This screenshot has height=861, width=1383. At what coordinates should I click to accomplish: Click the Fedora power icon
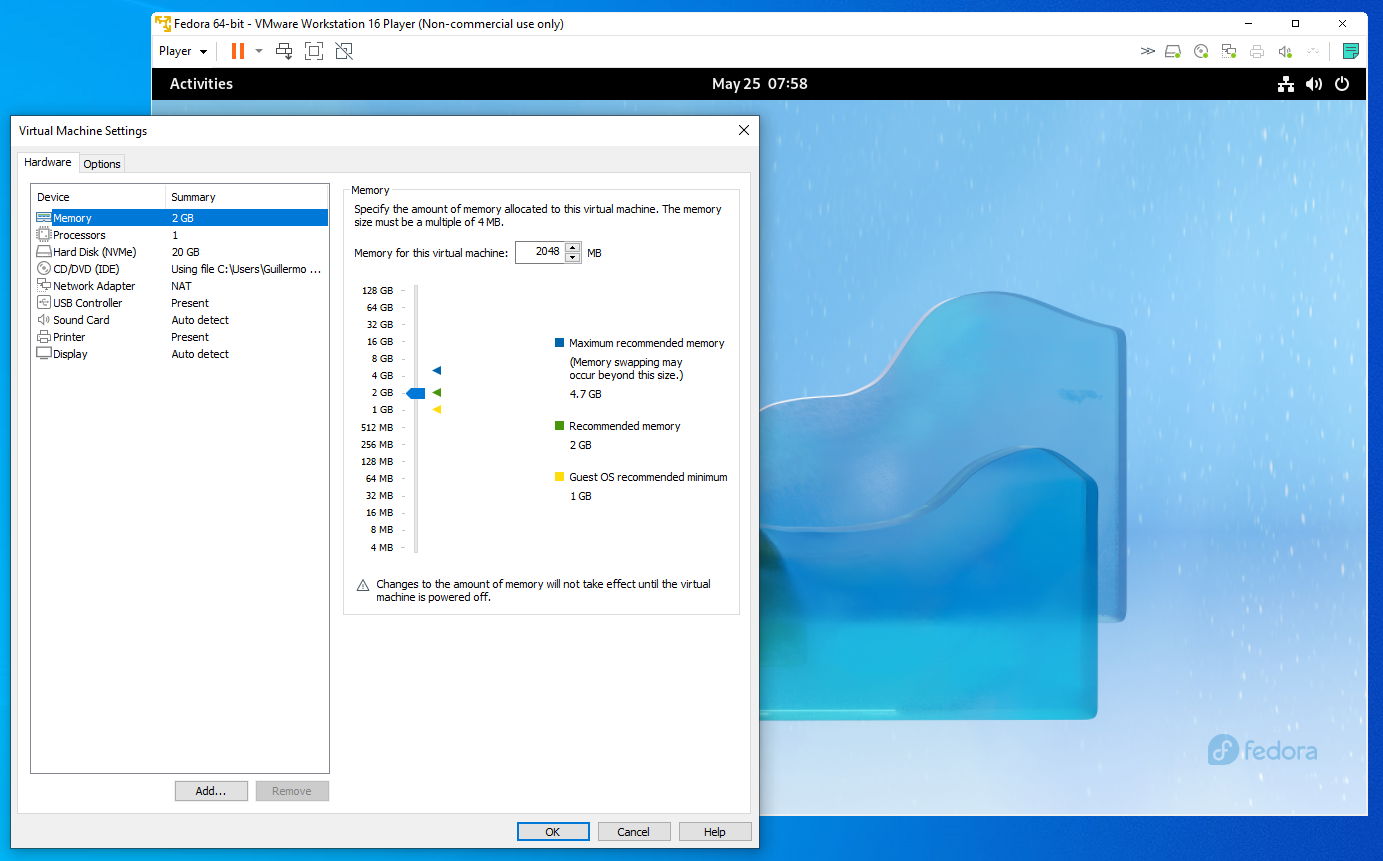1342,84
